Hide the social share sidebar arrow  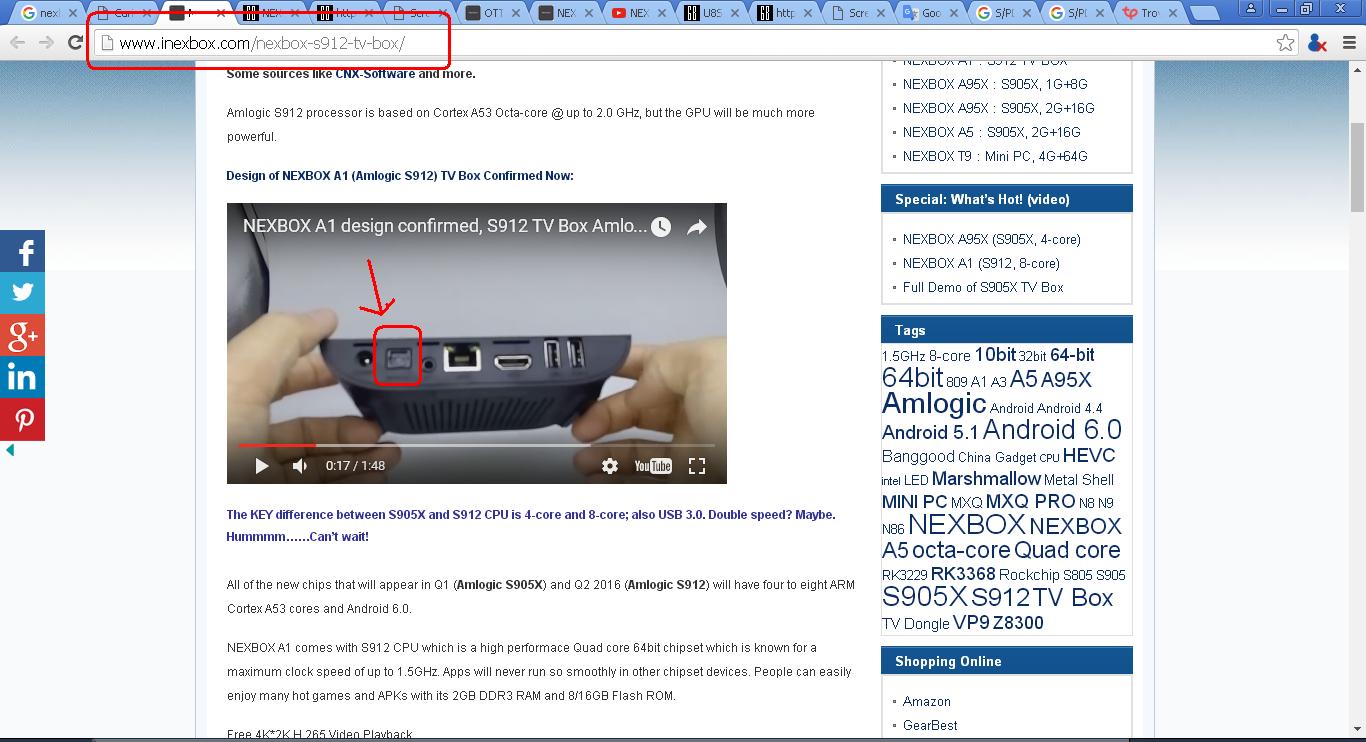pos(10,451)
